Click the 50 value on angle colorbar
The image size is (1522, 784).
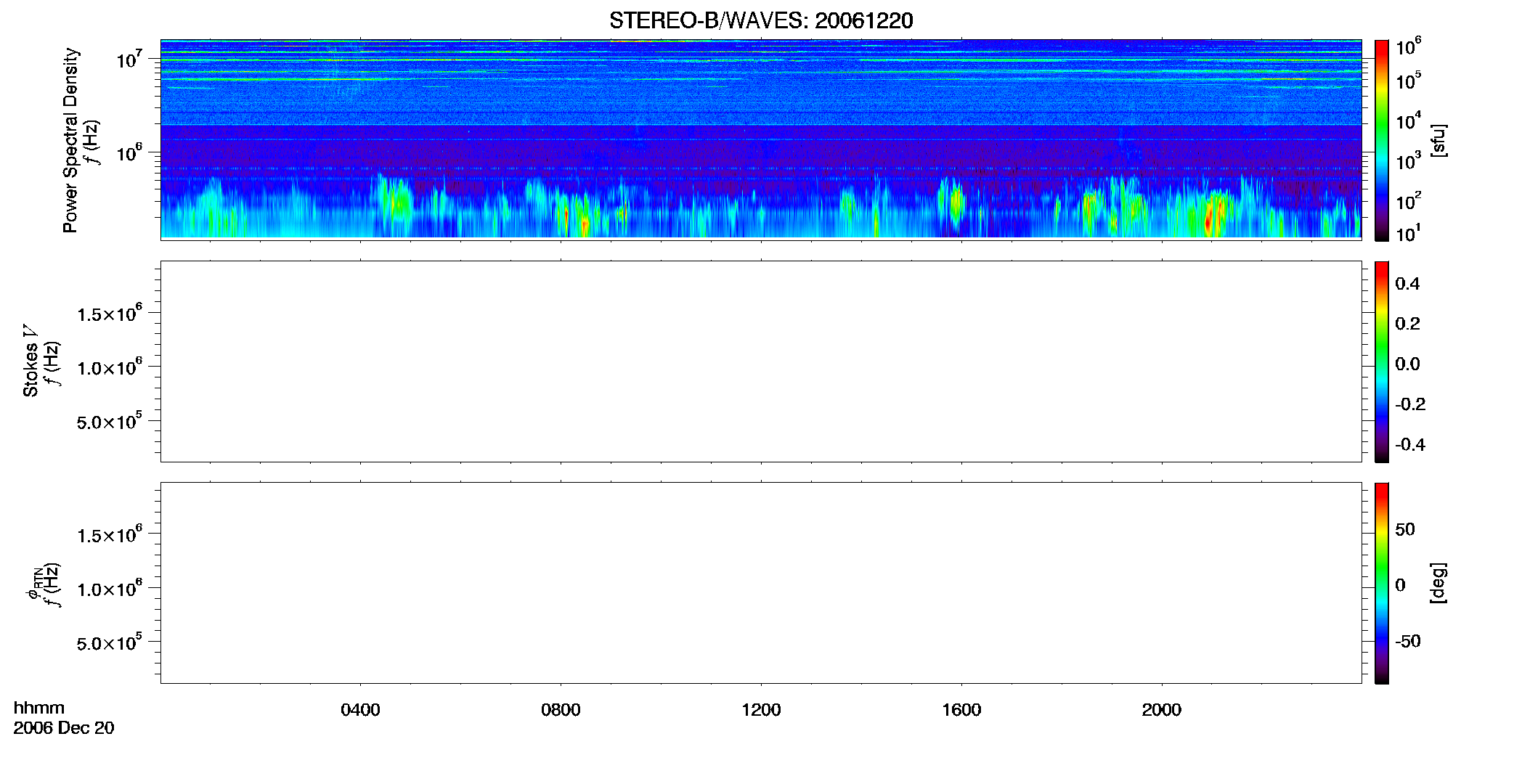1405,530
